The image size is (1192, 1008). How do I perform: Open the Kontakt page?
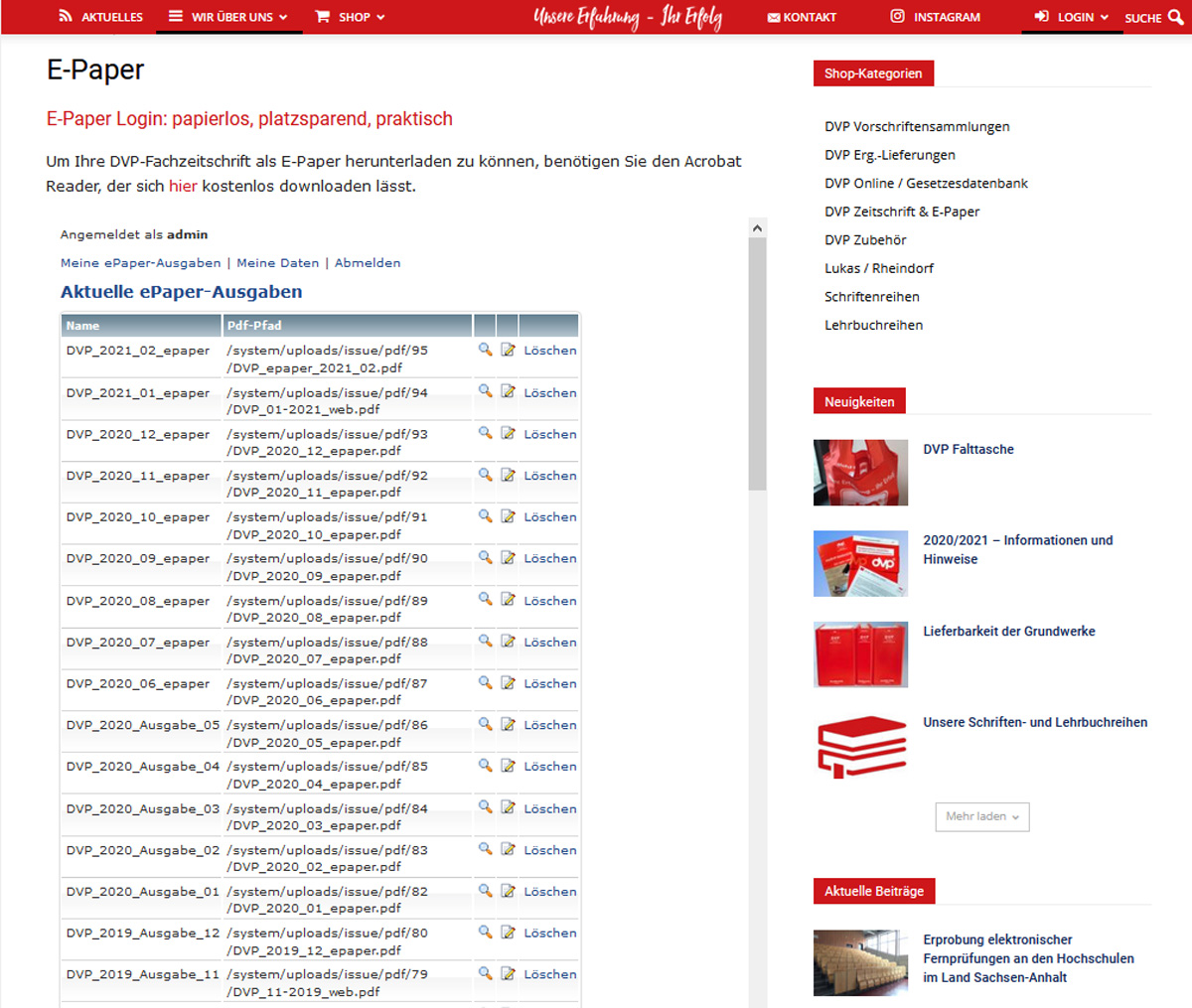(802, 17)
